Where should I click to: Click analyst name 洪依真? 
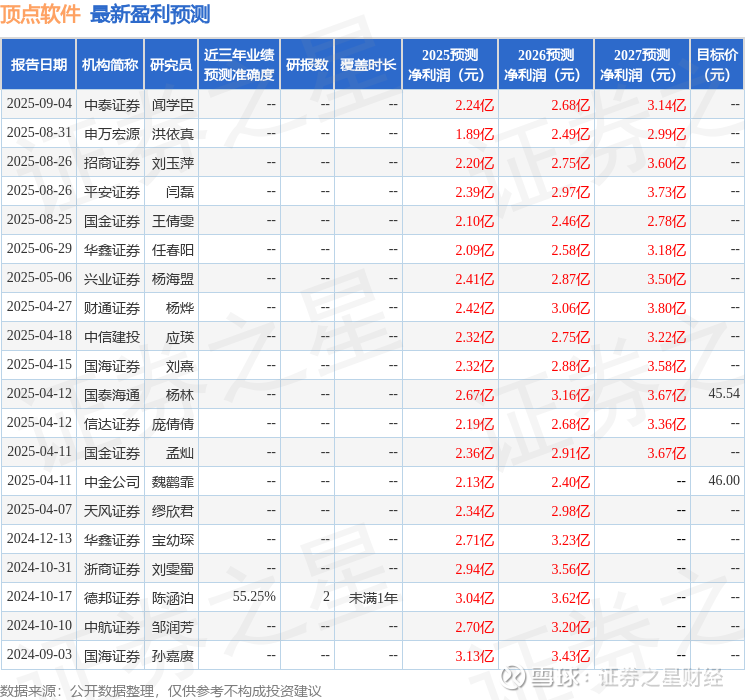173,134
